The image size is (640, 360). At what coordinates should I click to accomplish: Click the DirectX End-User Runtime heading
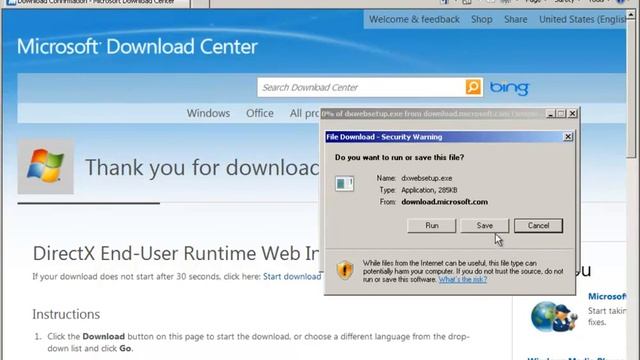click(x=176, y=253)
